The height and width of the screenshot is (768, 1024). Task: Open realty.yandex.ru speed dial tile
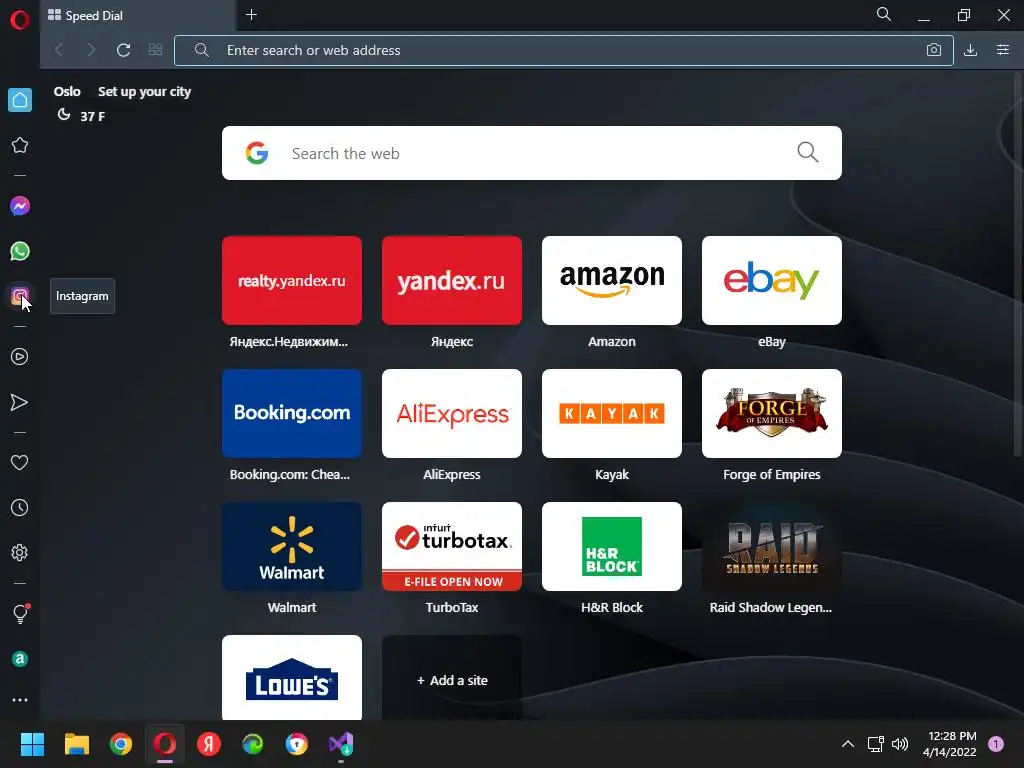click(x=292, y=280)
